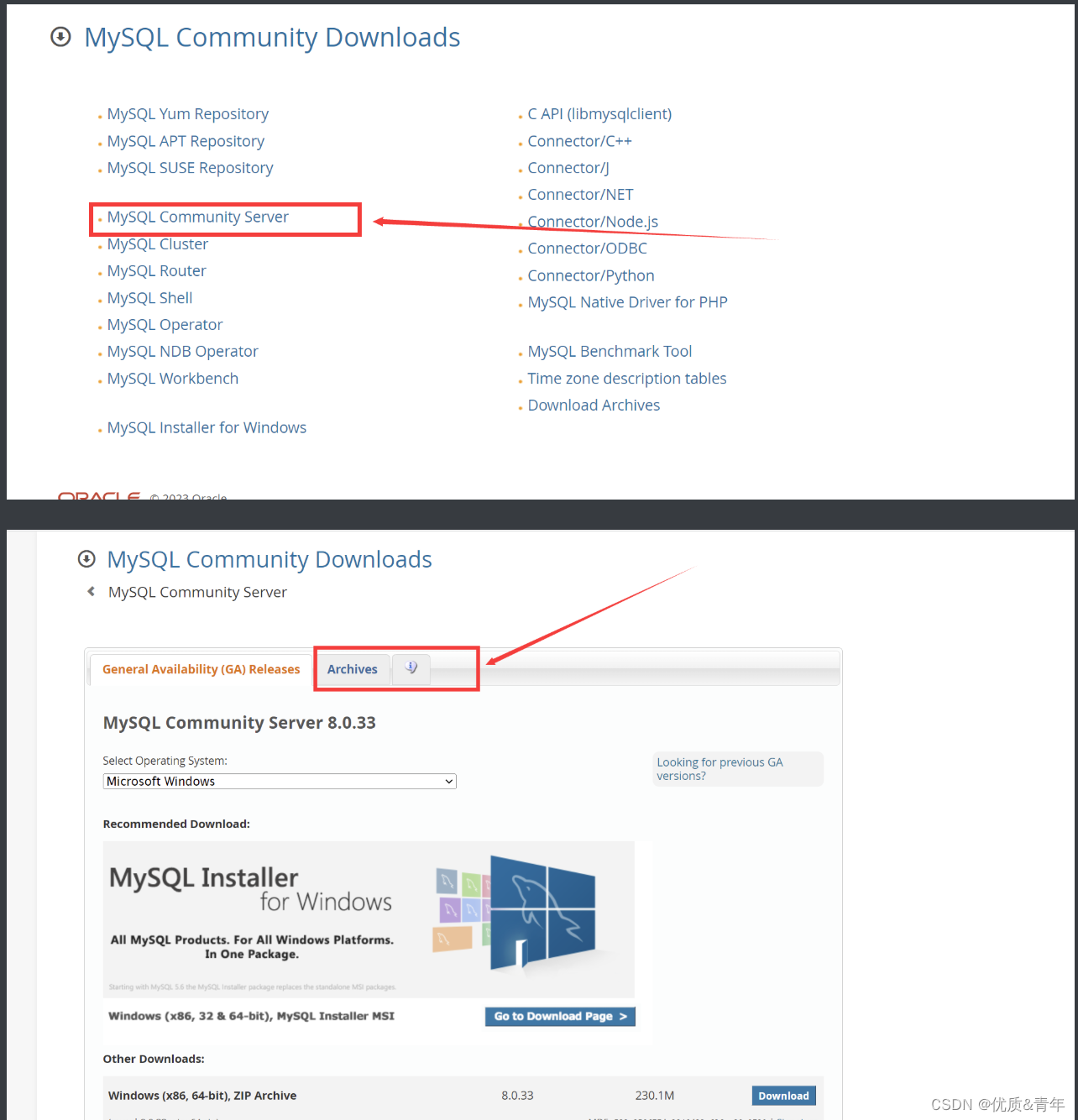1078x1120 pixels.
Task: Open the Select Operating System dropdown
Action: click(279, 781)
